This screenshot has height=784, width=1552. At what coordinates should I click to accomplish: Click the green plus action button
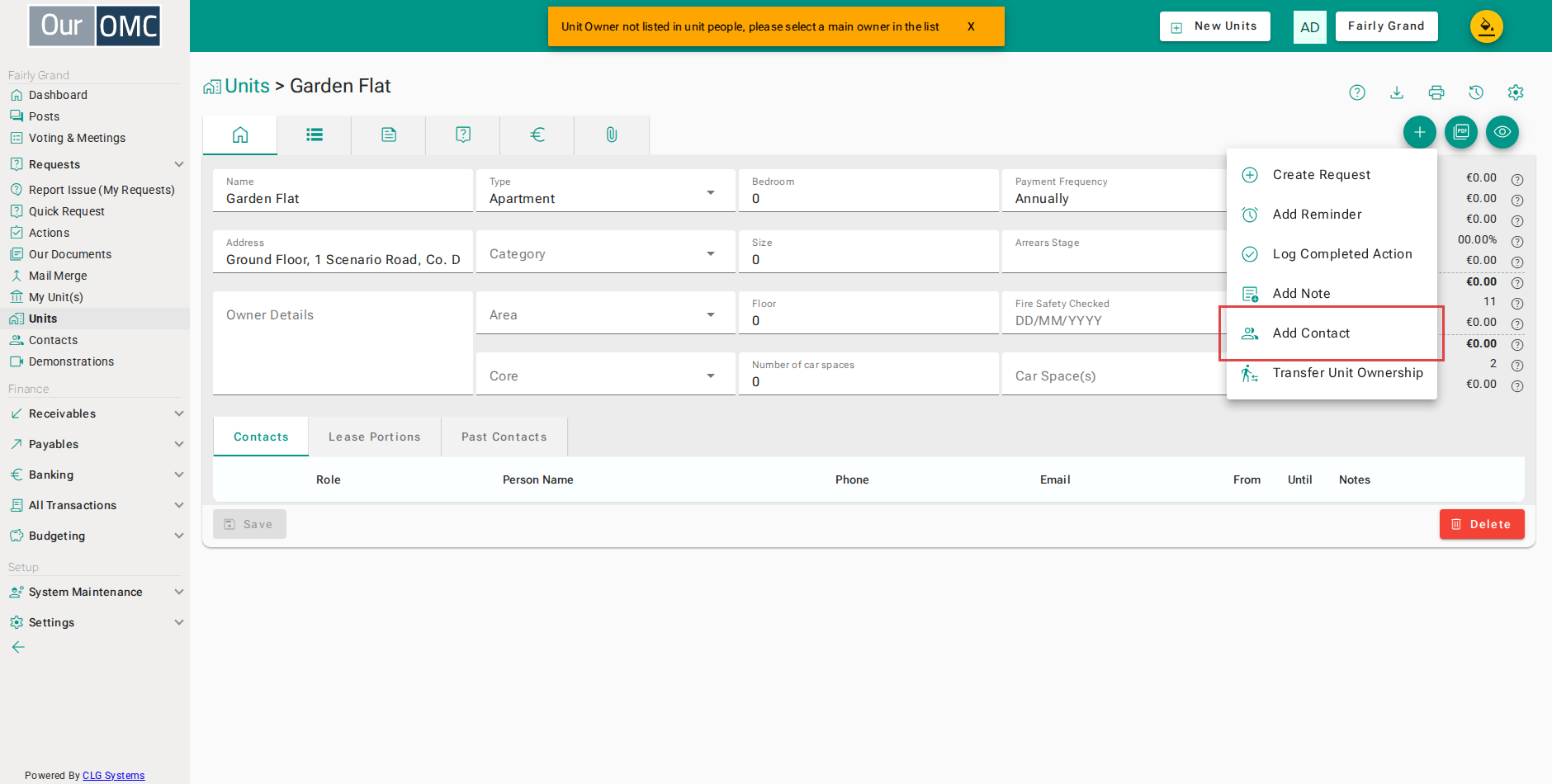coord(1420,132)
